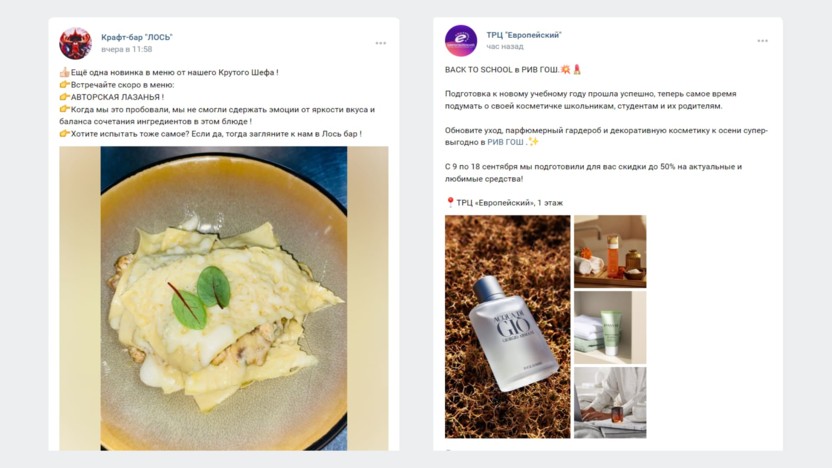The image size is (832, 468).
Task: Click the red location pin emoji
Action: coord(450,202)
